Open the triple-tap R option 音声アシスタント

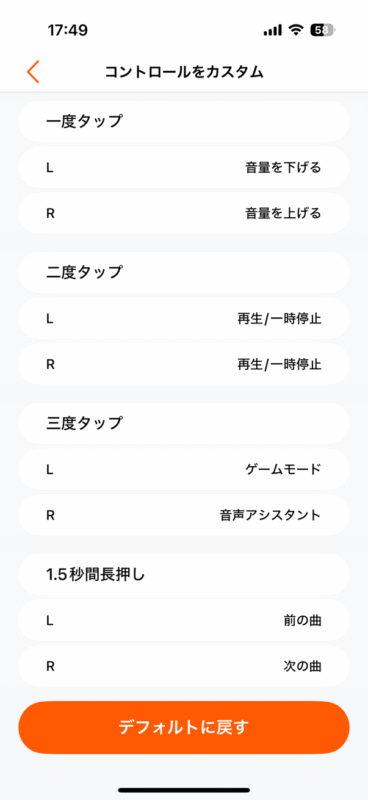pyautogui.click(x=184, y=515)
